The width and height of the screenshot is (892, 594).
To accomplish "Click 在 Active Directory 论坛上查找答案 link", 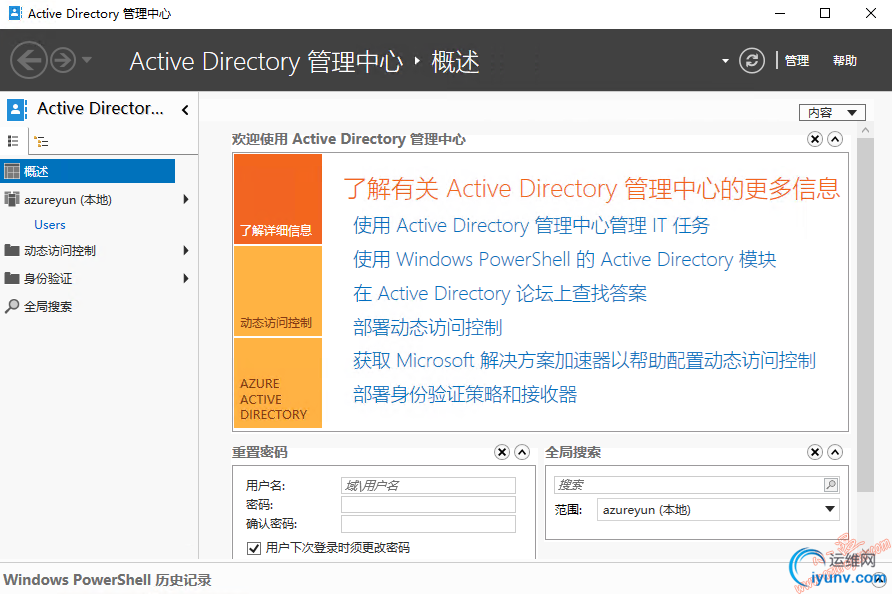I will [500, 293].
